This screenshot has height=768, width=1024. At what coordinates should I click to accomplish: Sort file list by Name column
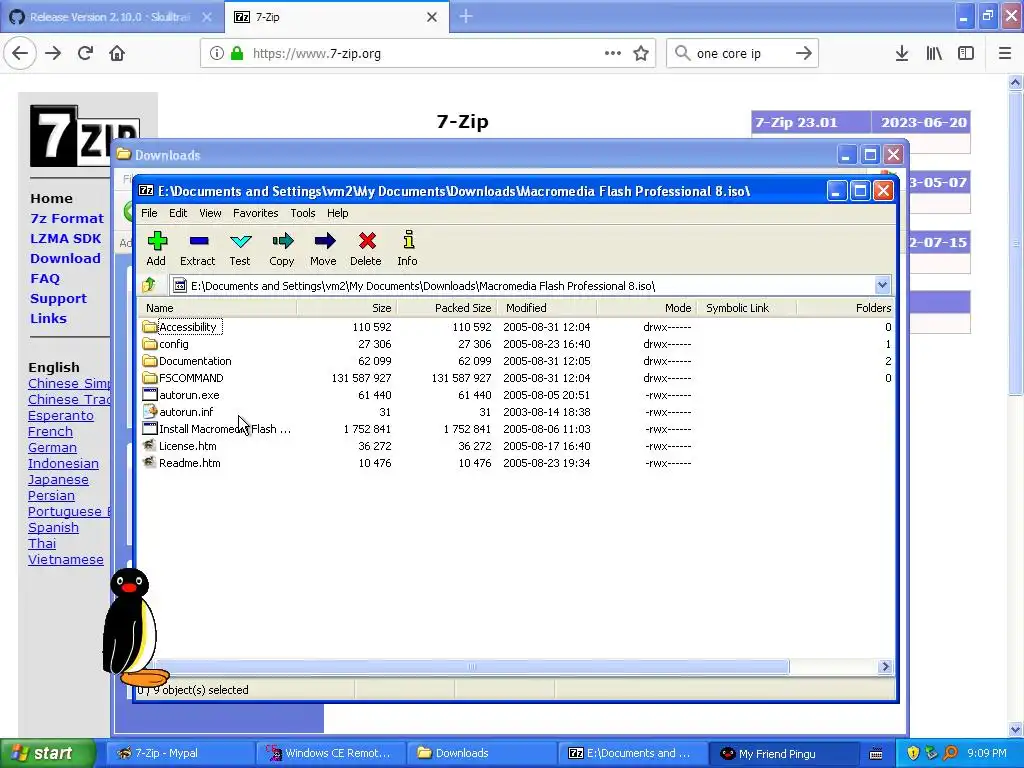pos(217,308)
